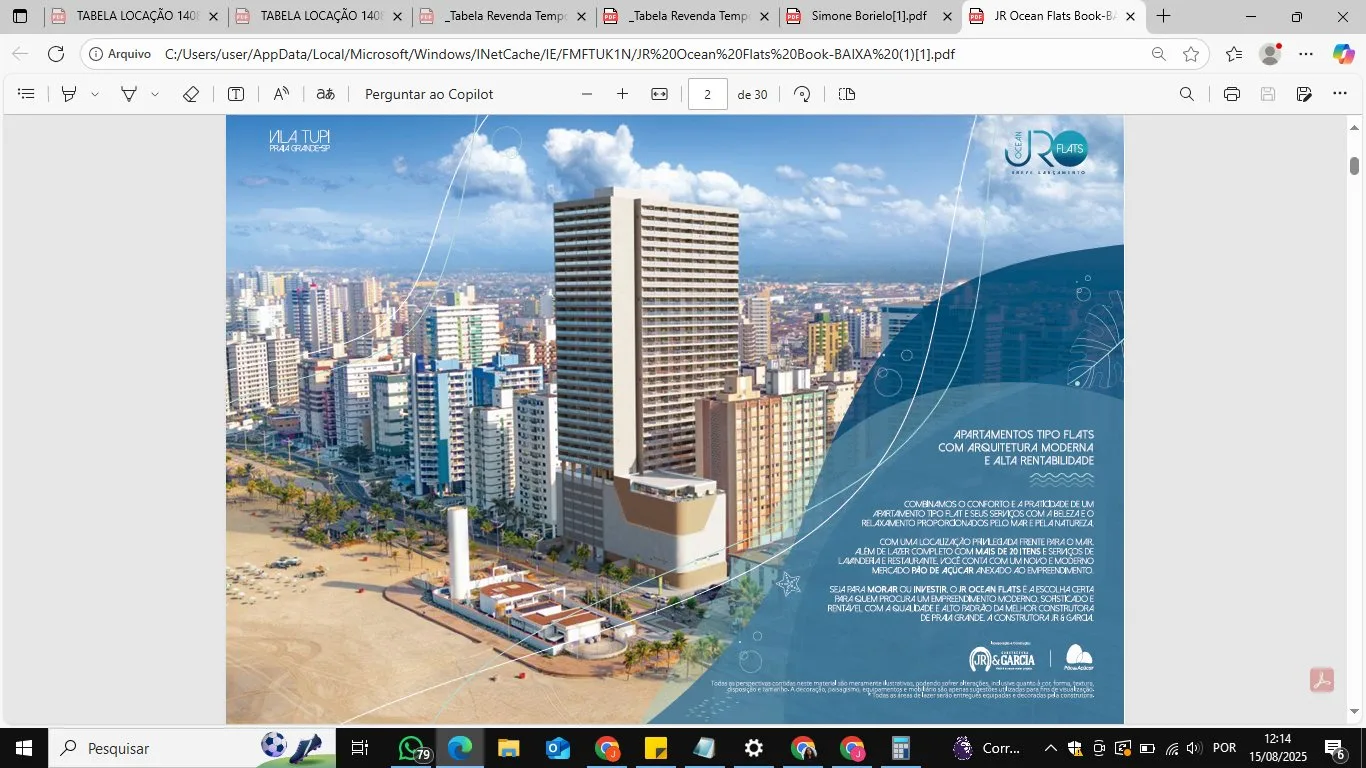The height and width of the screenshot is (768, 1366).
Task: Expand draw pen options dropdown arrow
Action: [x=155, y=94]
